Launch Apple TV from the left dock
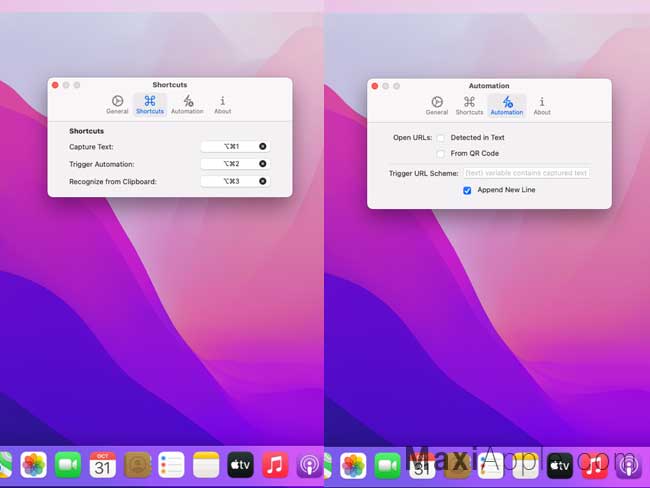Viewport: 650px width, 488px height. pos(240,465)
